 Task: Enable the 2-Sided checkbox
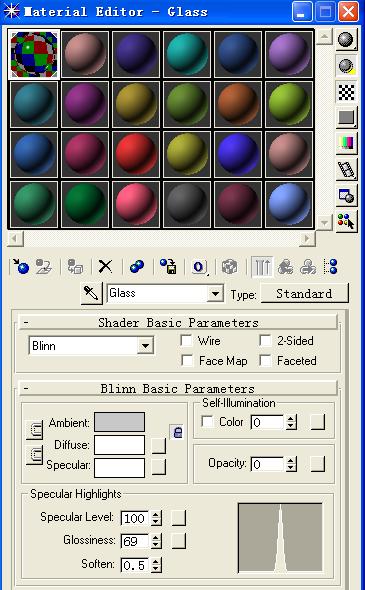click(265, 341)
